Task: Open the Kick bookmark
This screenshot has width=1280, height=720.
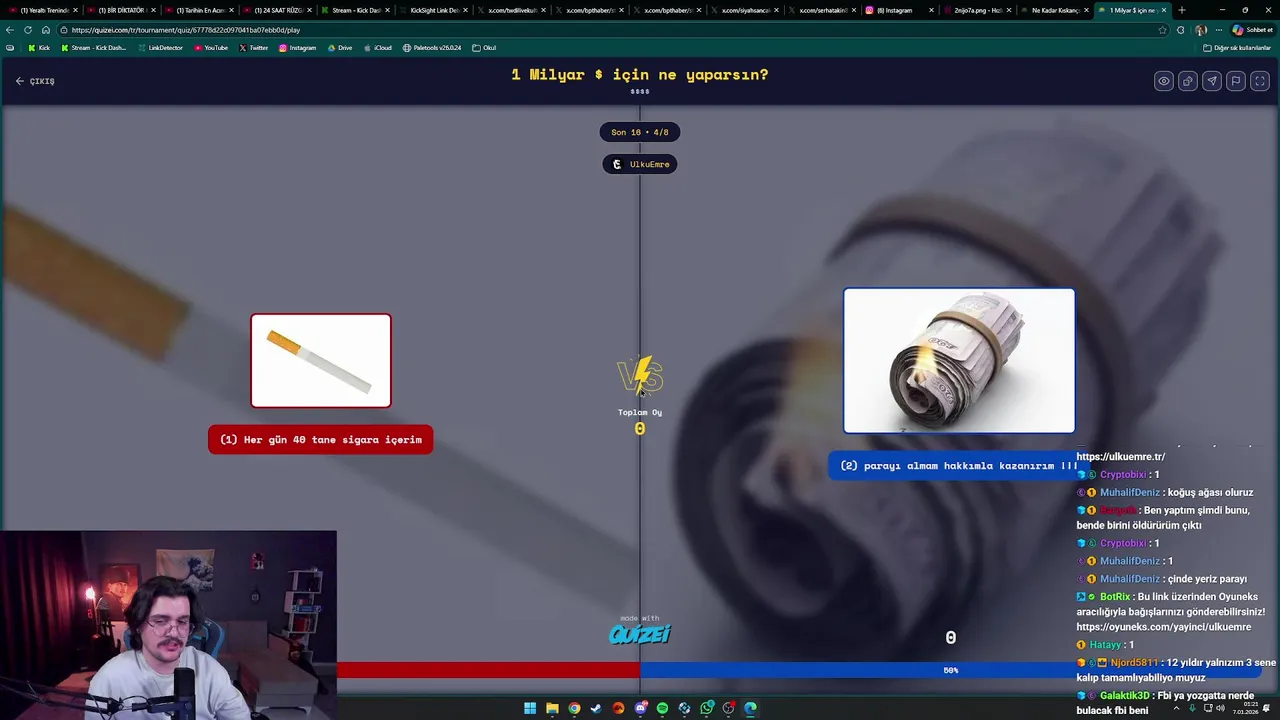Action: (x=39, y=48)
